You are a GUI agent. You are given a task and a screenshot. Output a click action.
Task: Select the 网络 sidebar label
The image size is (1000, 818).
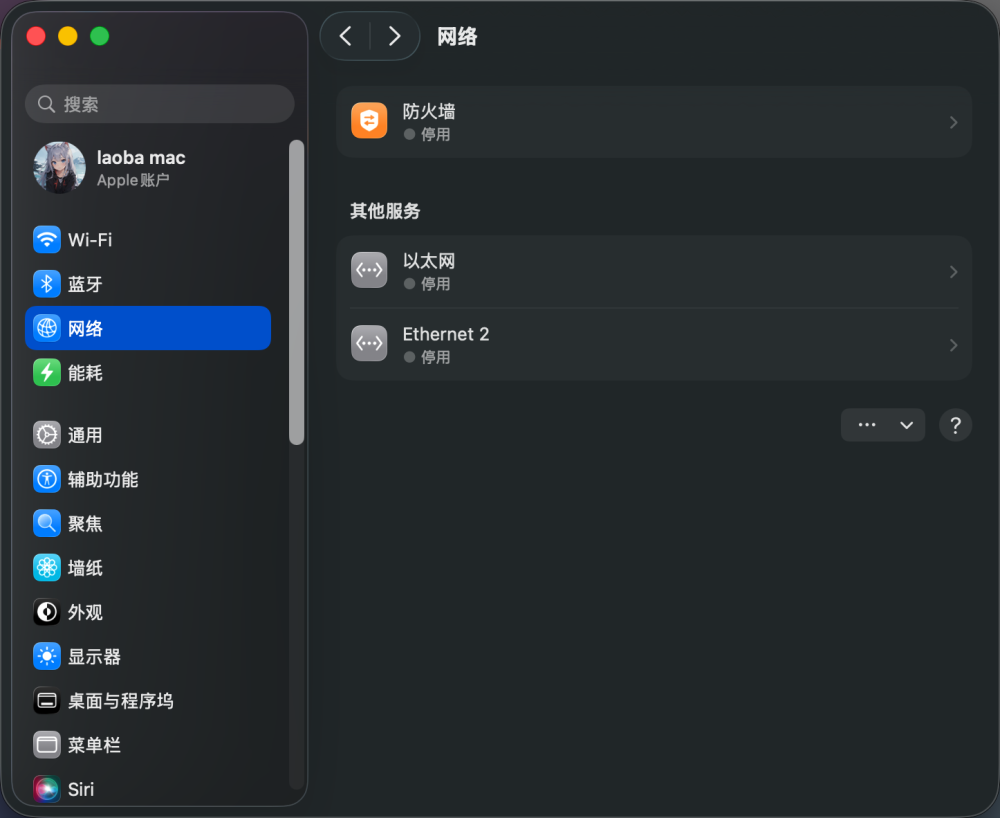coord(85,328)
